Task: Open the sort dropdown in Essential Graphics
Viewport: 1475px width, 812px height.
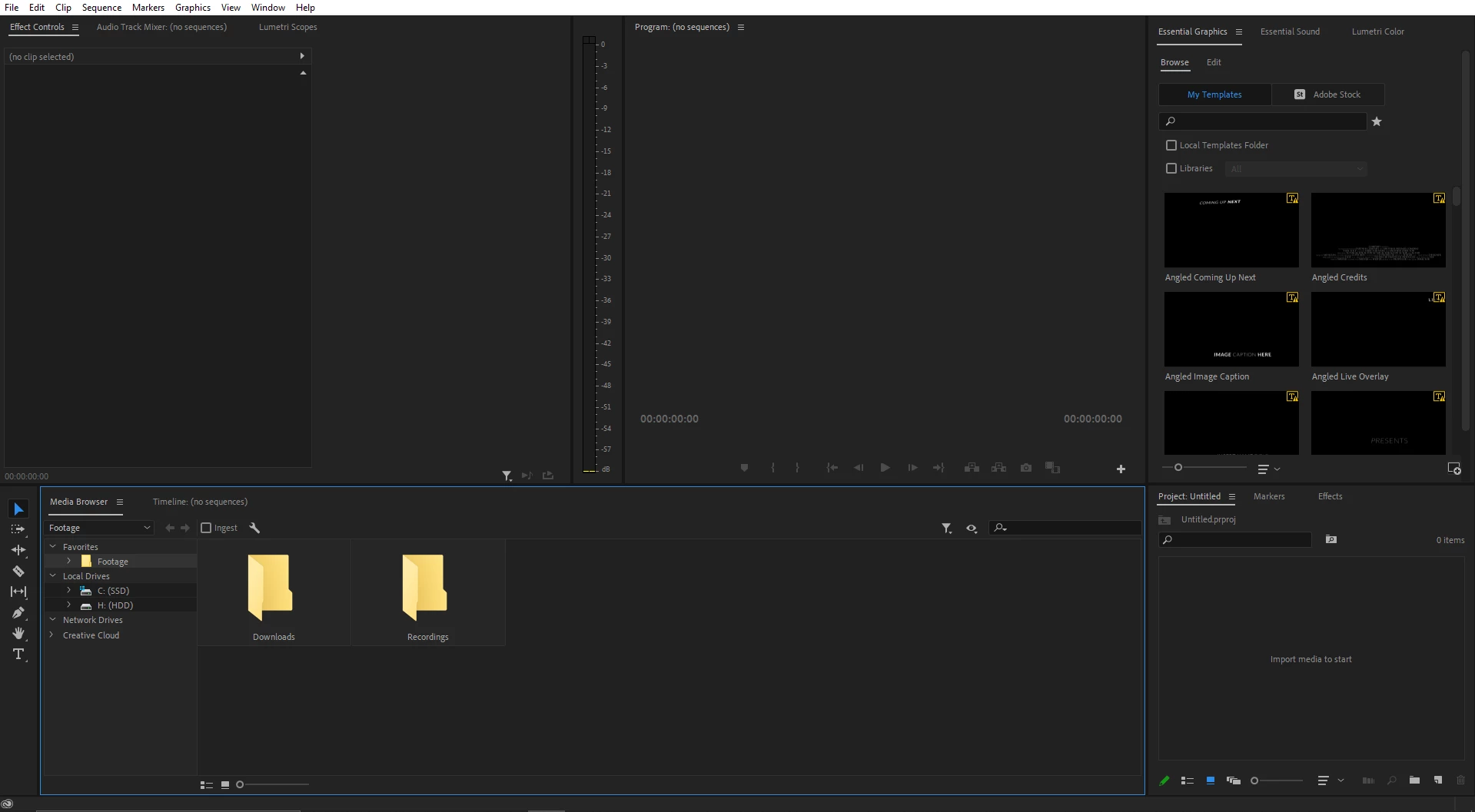Action: pyautogui.click(x=1269, y=469)
